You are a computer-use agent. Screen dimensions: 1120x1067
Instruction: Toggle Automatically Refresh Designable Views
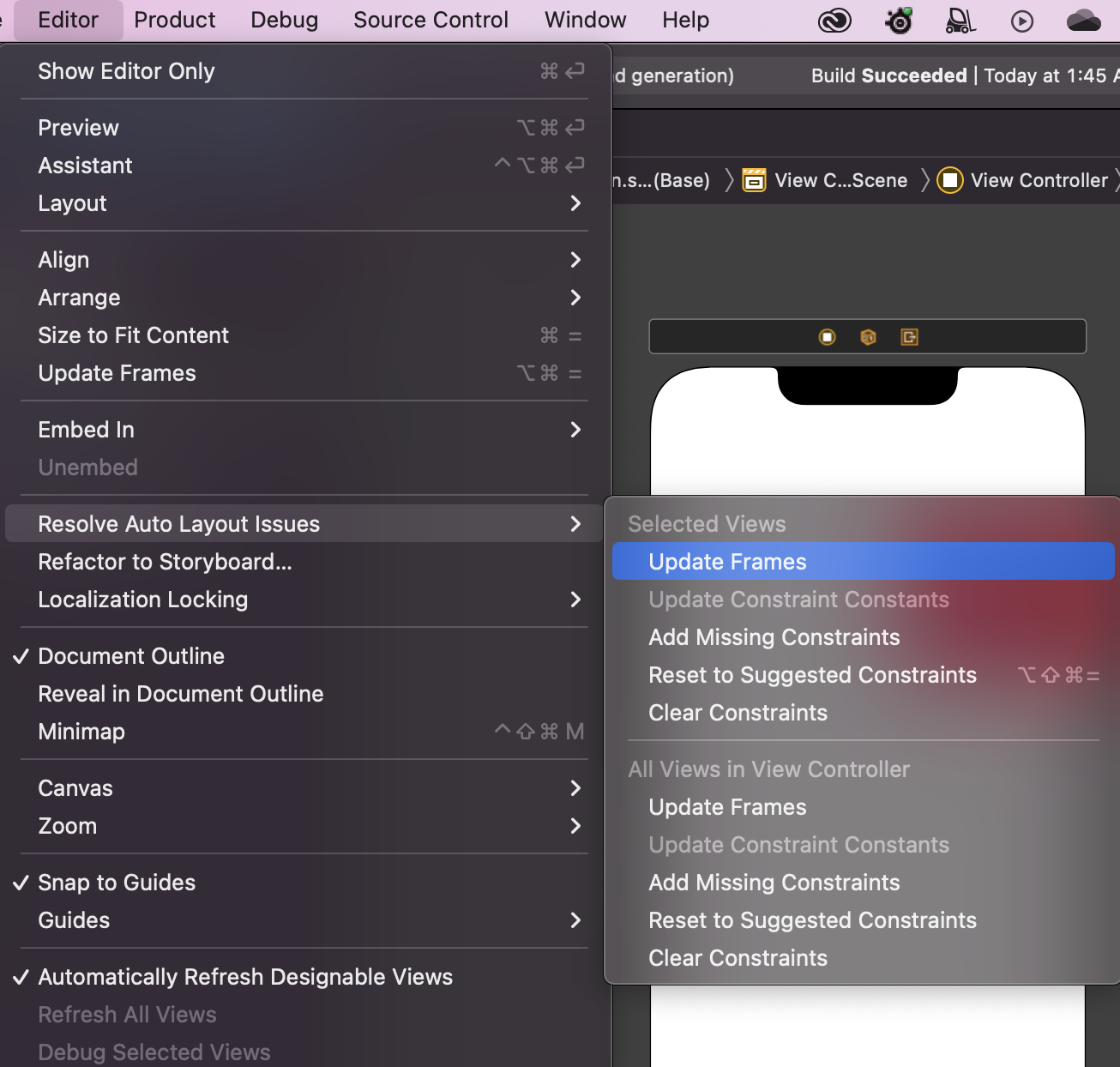(304, 977)
